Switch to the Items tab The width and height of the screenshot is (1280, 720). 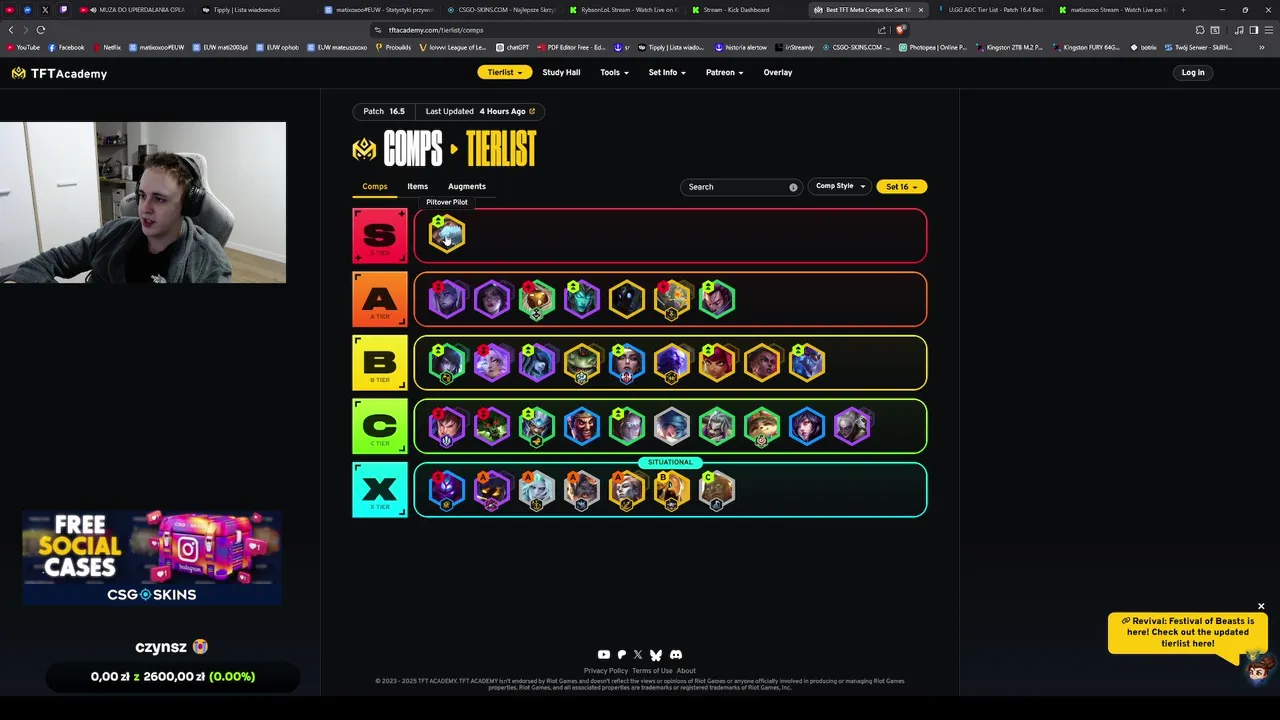coord(417,186)
